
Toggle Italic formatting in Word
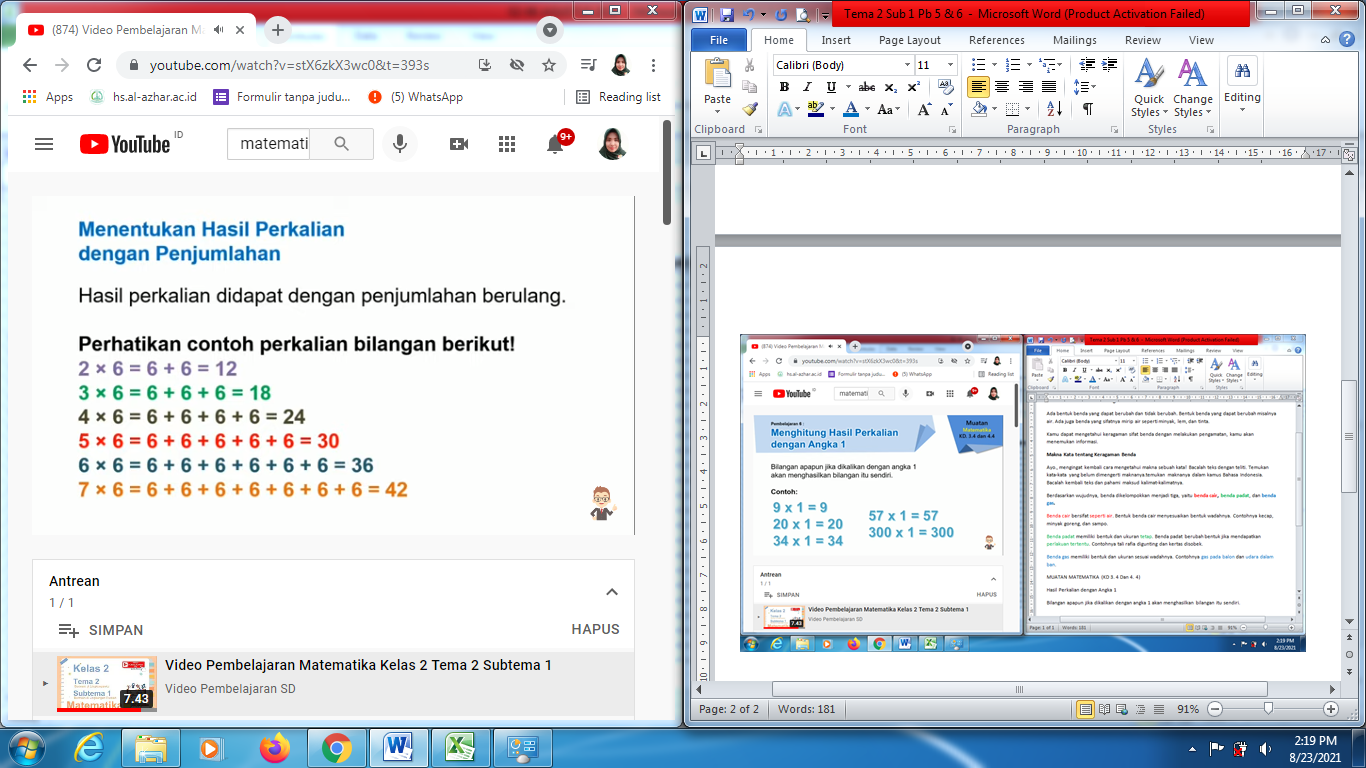tap(808, 87)
